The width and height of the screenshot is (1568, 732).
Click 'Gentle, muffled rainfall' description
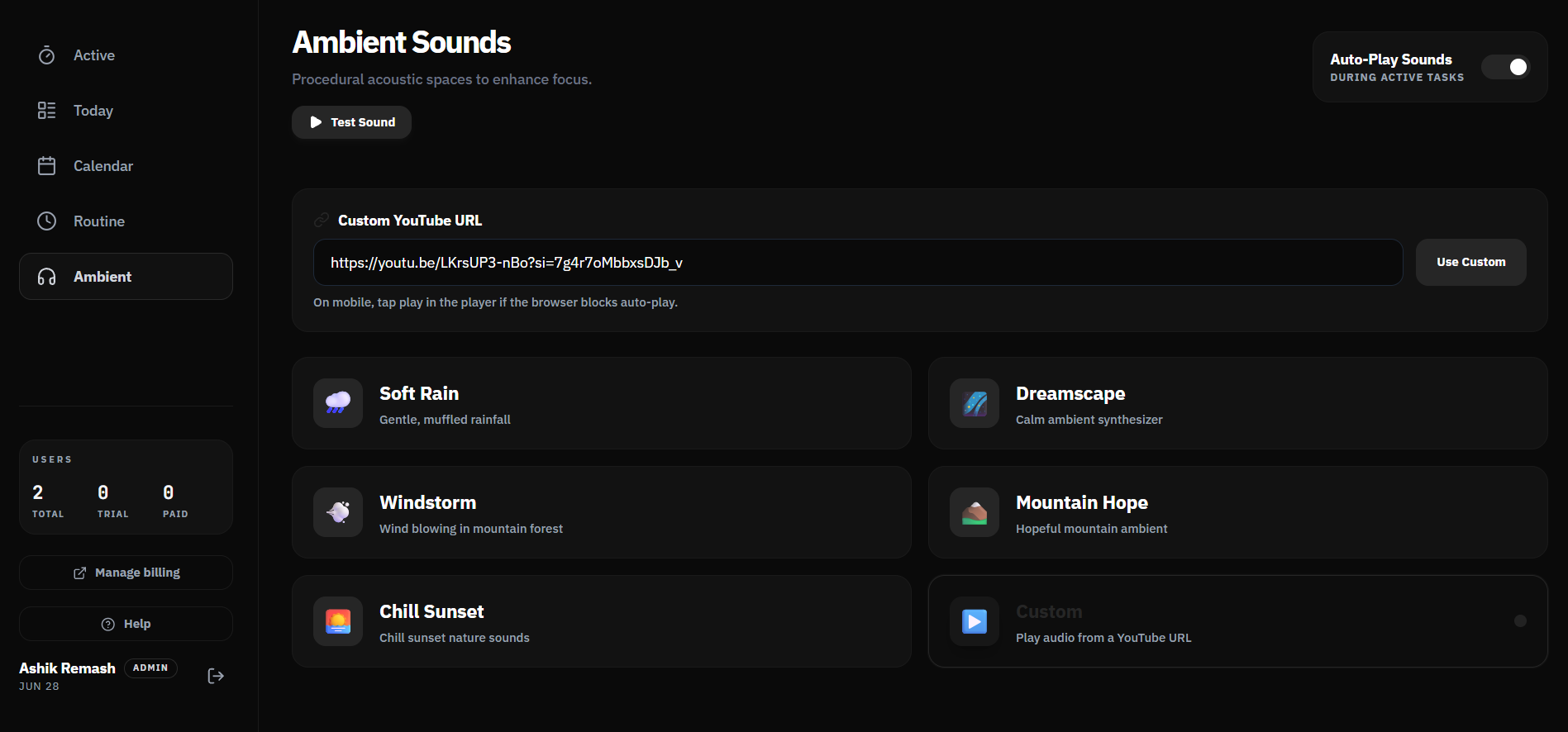[445, 420]
